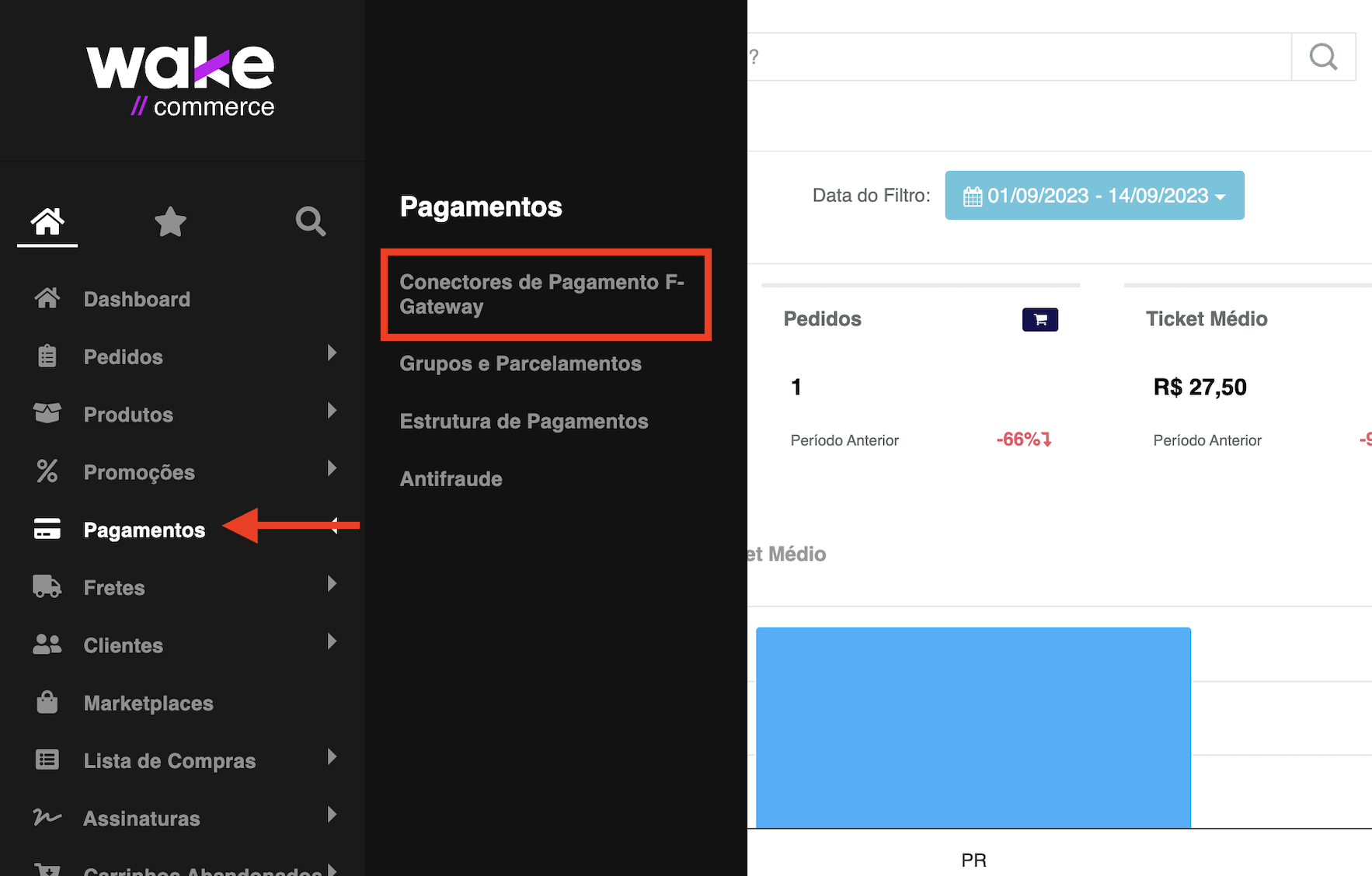Image resolution: width=1372 pixels, height=876 pixels.
Task: Select Grupos e Parcelamentos submenu item
Action: coord(521,363)
